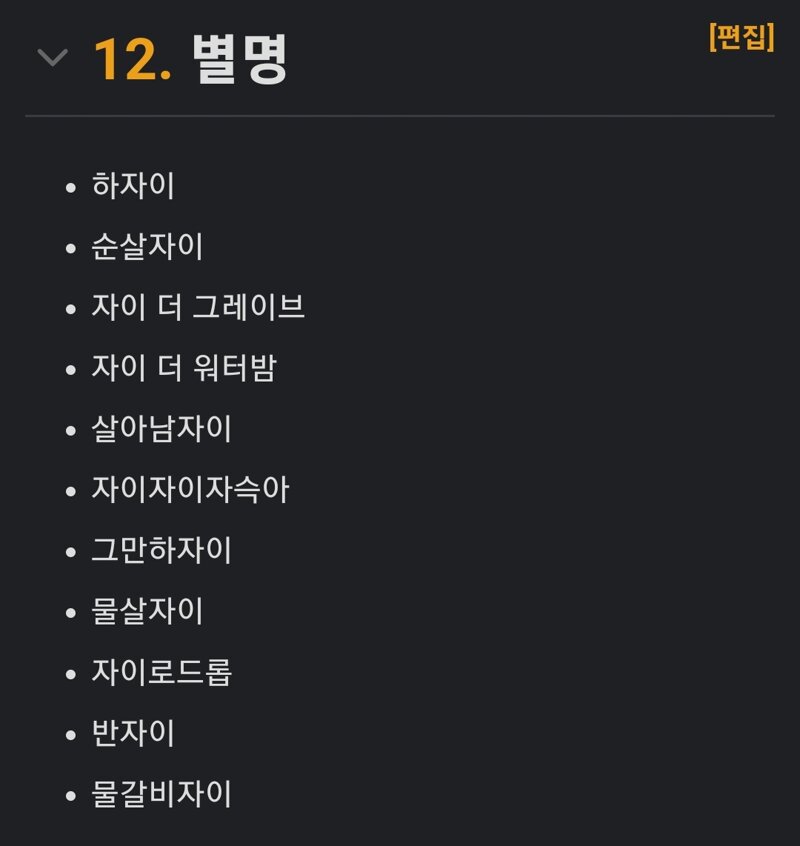Image resolution: width=800 pixels, height=846 pixels.
Task: Open the [편집] edit link
Action: pos(741,37)
